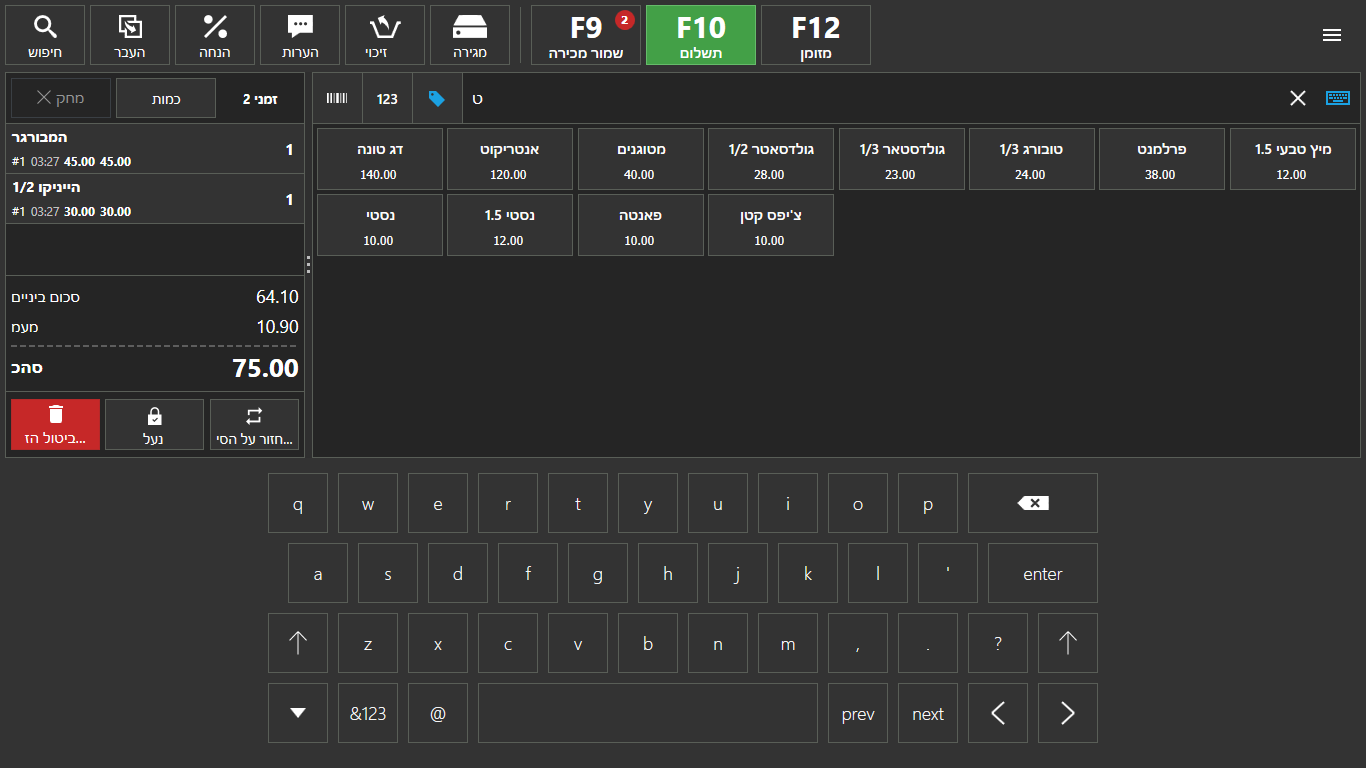Switch to barcode input mode
Screen dimensions: 1366x768
click(337, 98)
